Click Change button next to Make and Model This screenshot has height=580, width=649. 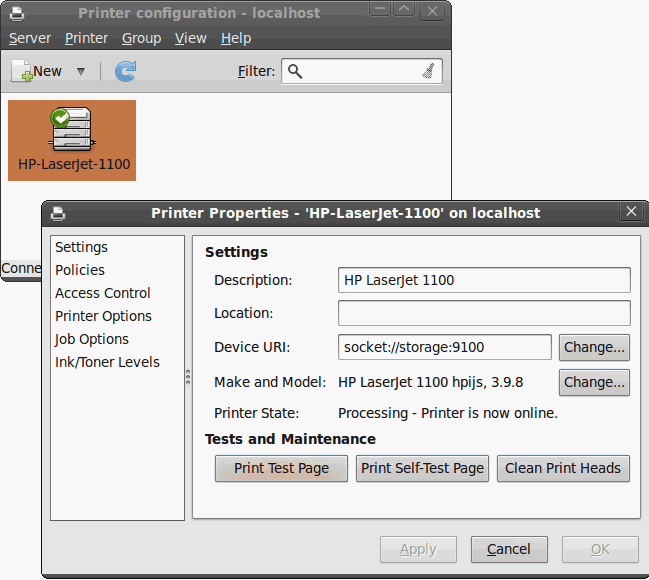(x=594, y=382)
